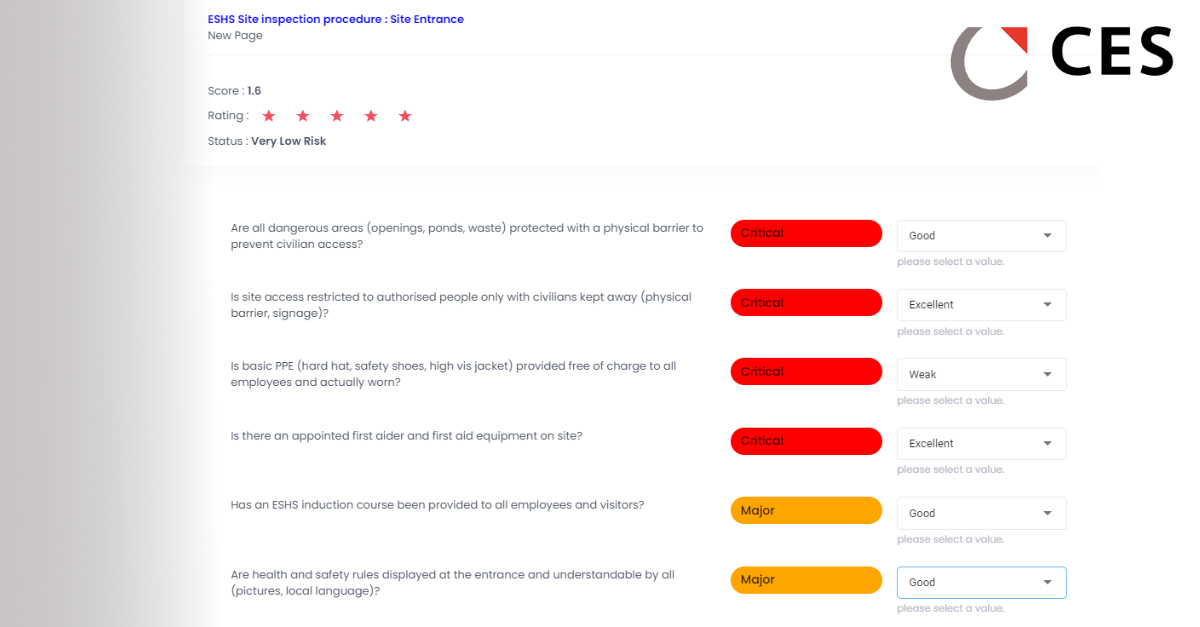Click the Critical badge beside PPE question
This screenshot has width=1200, height=627.
[806, 372]
